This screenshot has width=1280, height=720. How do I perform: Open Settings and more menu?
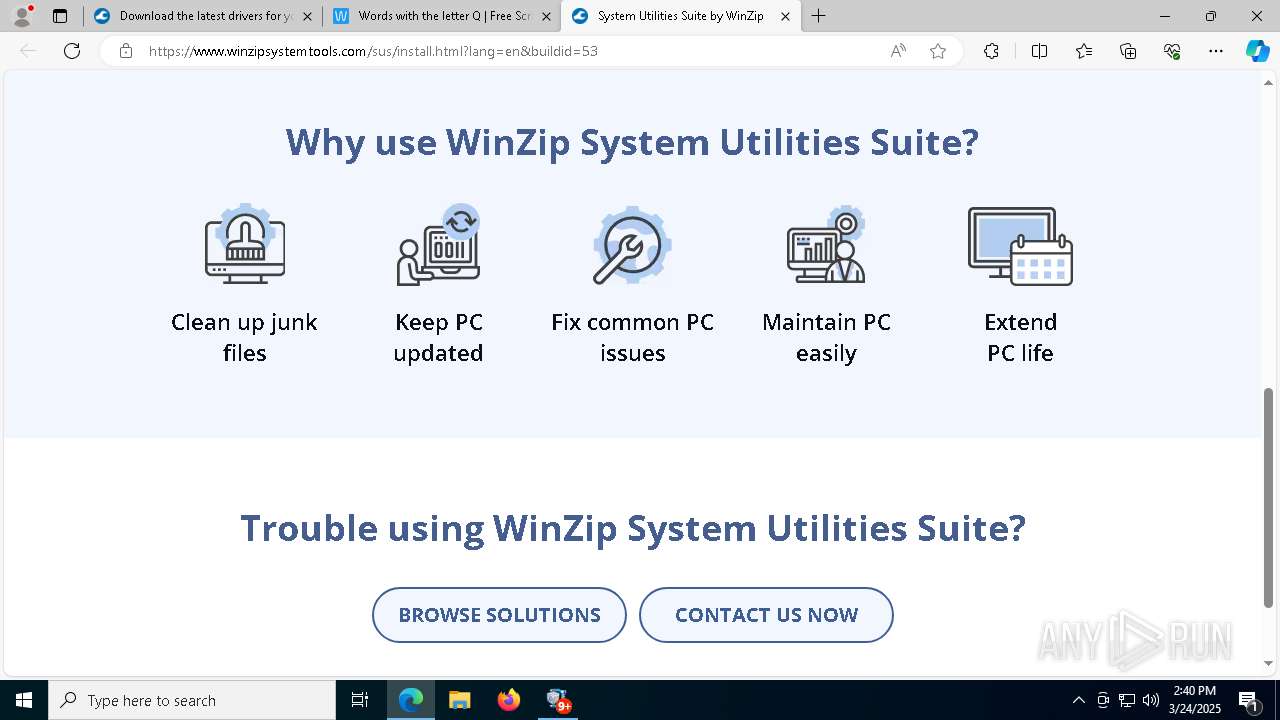(1216, 51)
